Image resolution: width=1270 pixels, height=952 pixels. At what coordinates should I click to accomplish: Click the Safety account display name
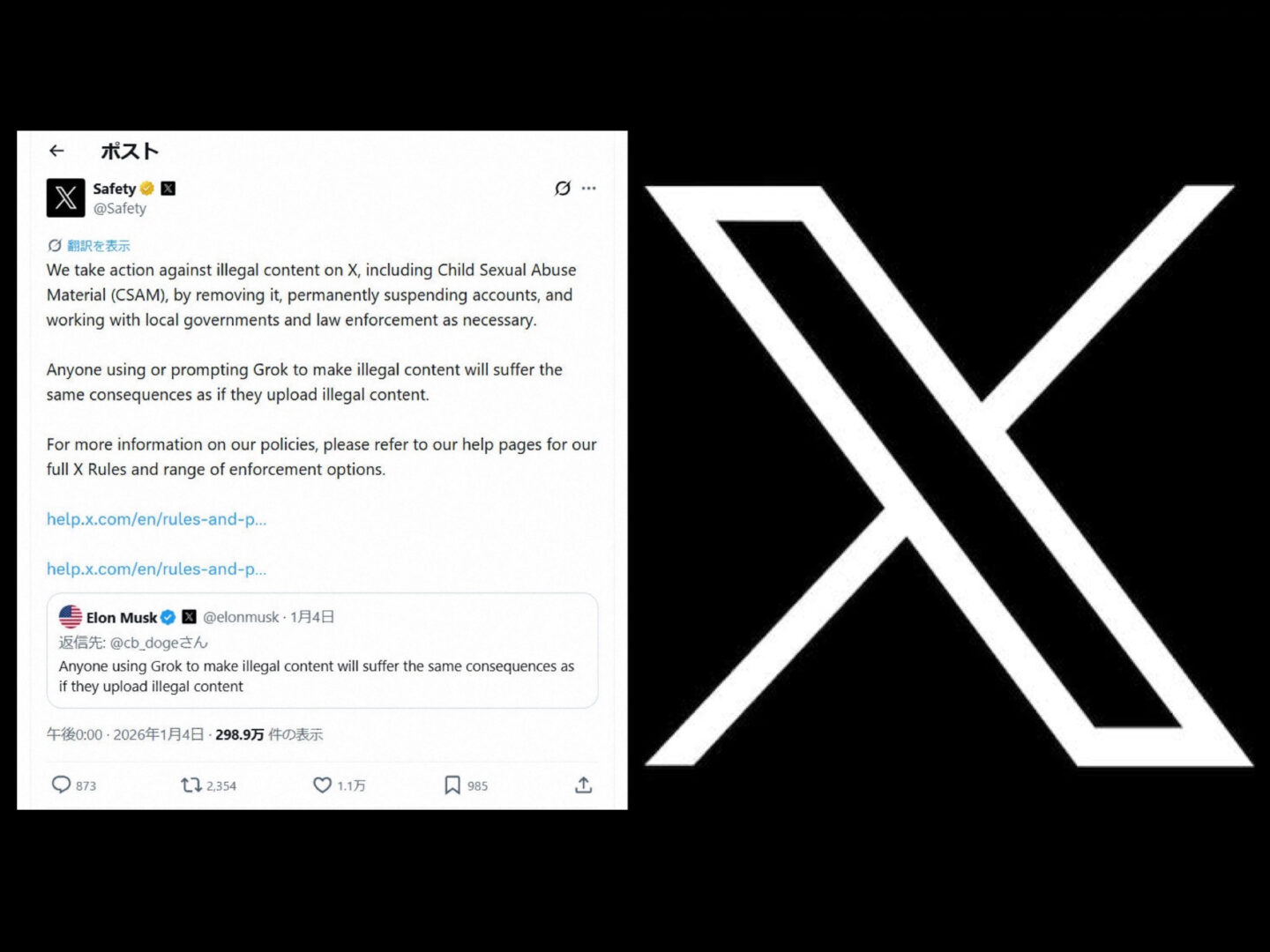[115, 189]
